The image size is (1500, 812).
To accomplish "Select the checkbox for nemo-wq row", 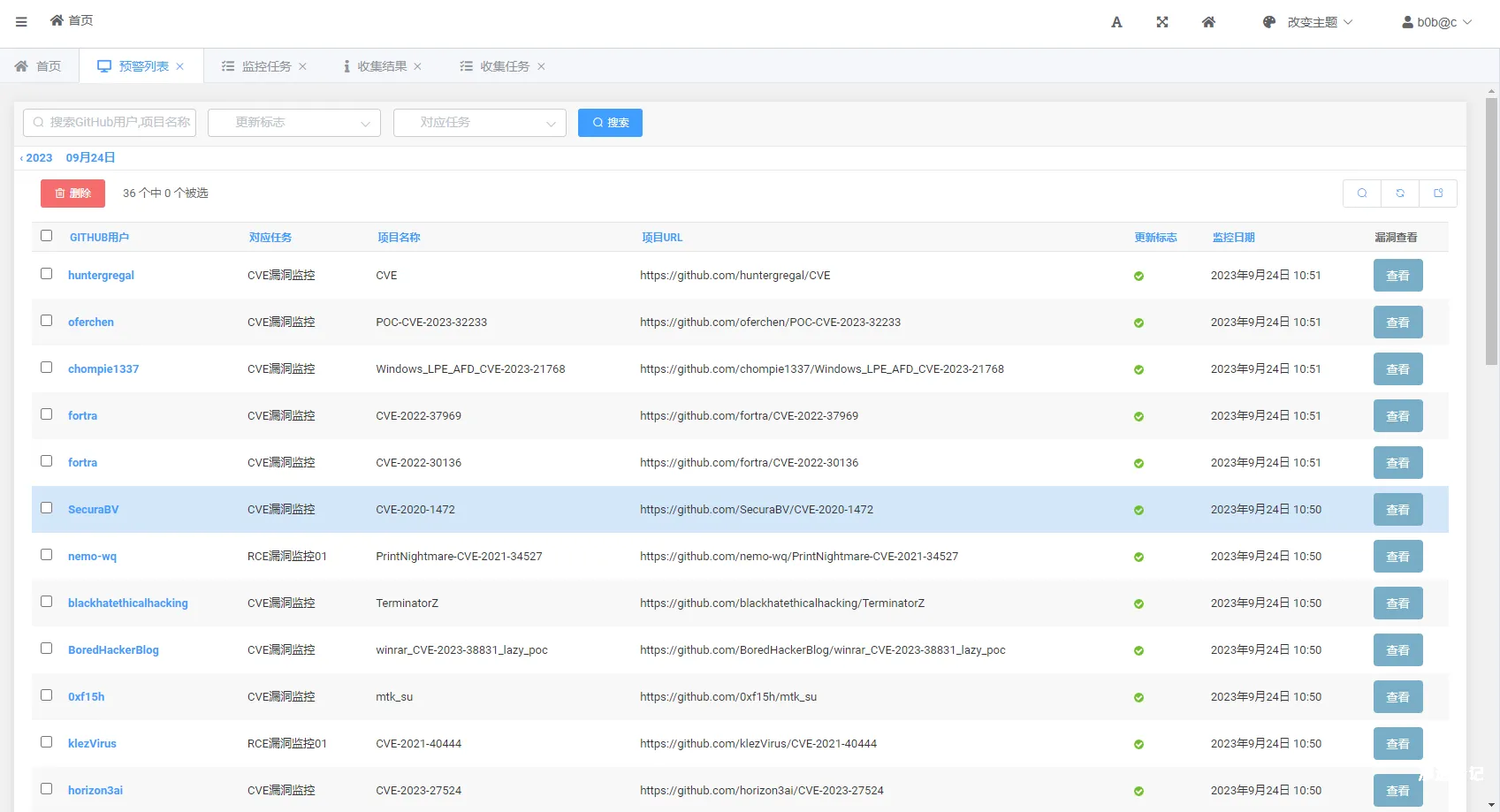I will pyautogui.click(x=47, y=555).
